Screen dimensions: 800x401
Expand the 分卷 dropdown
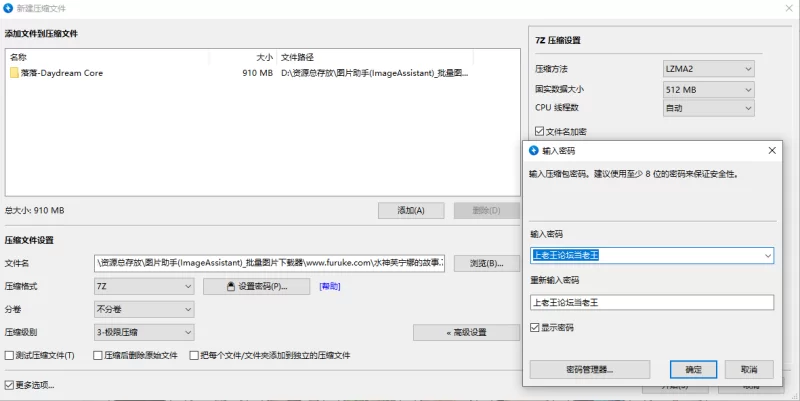[x=143, y=309]
